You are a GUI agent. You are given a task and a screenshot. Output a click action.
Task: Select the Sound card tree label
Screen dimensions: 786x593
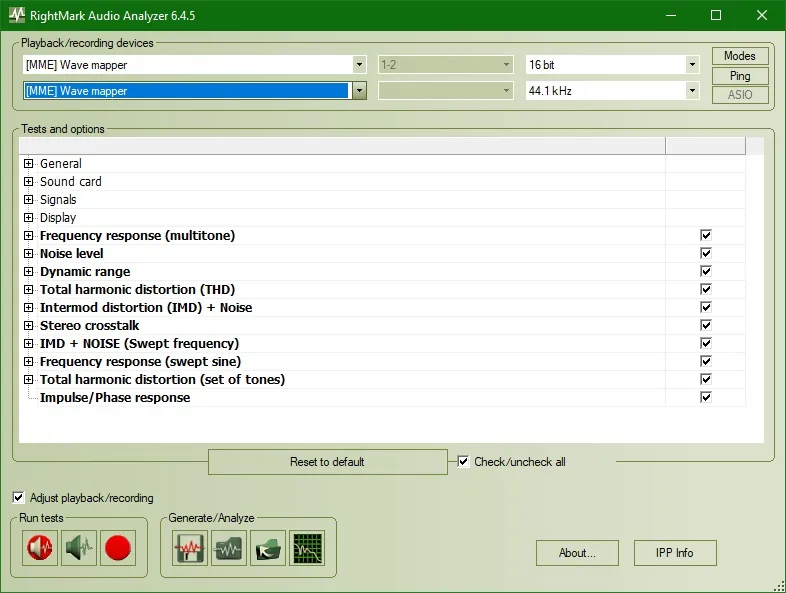[71, 181]
